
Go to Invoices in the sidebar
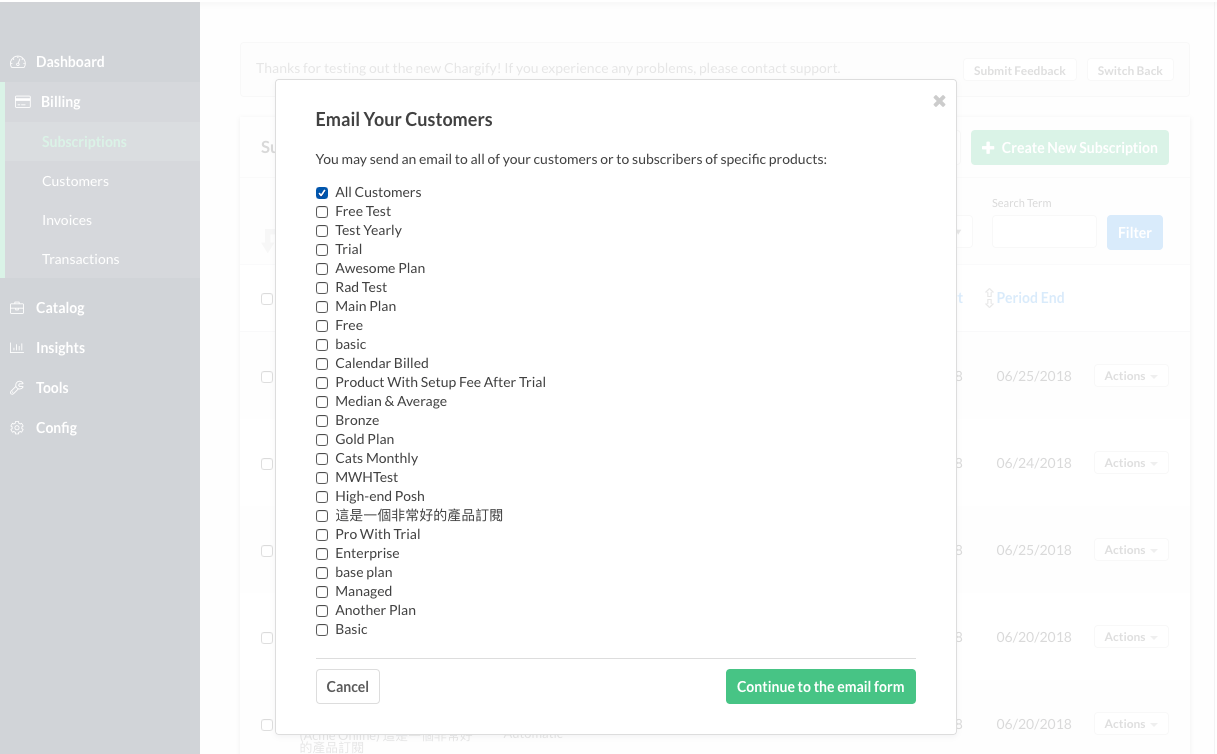point(67,220)
